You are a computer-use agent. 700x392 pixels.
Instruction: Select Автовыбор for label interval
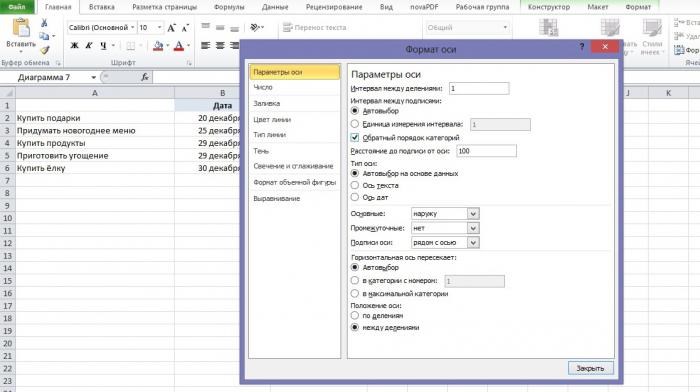coord(355,110)
